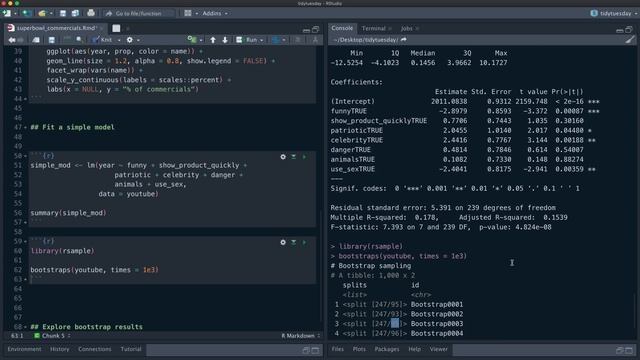Screen dimensions: 640x360
Task: Click the Knit button
Action: click(102, 40)
